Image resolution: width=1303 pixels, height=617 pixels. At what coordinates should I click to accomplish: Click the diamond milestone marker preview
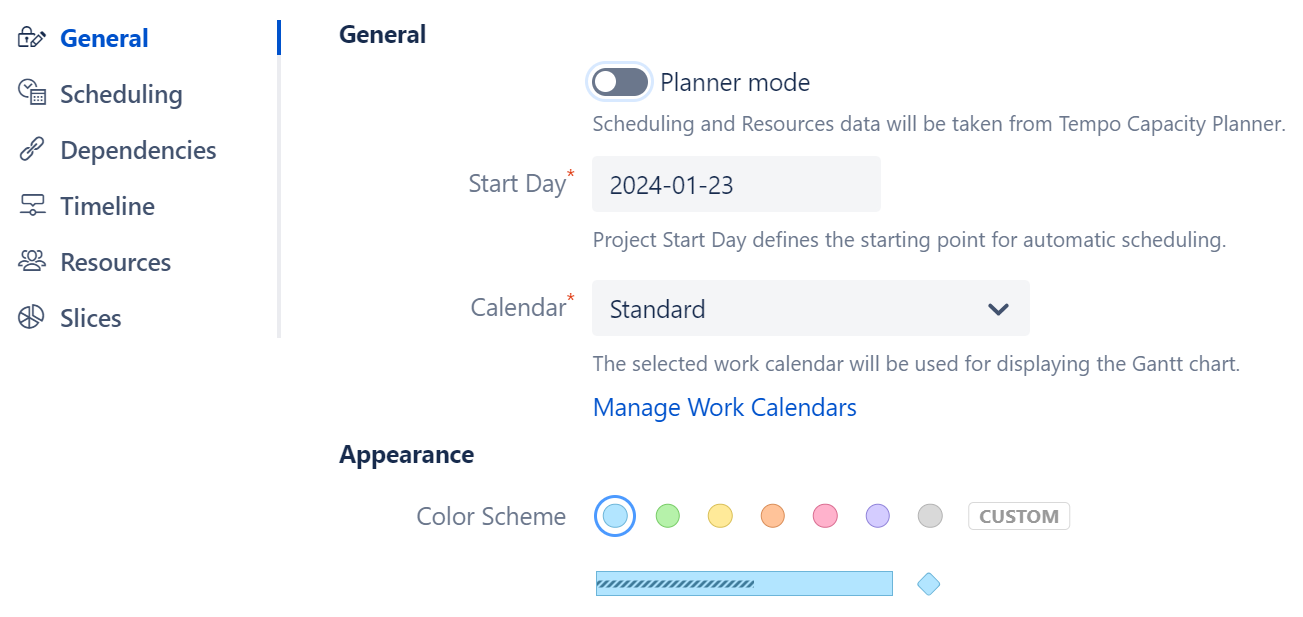[928, 583]
